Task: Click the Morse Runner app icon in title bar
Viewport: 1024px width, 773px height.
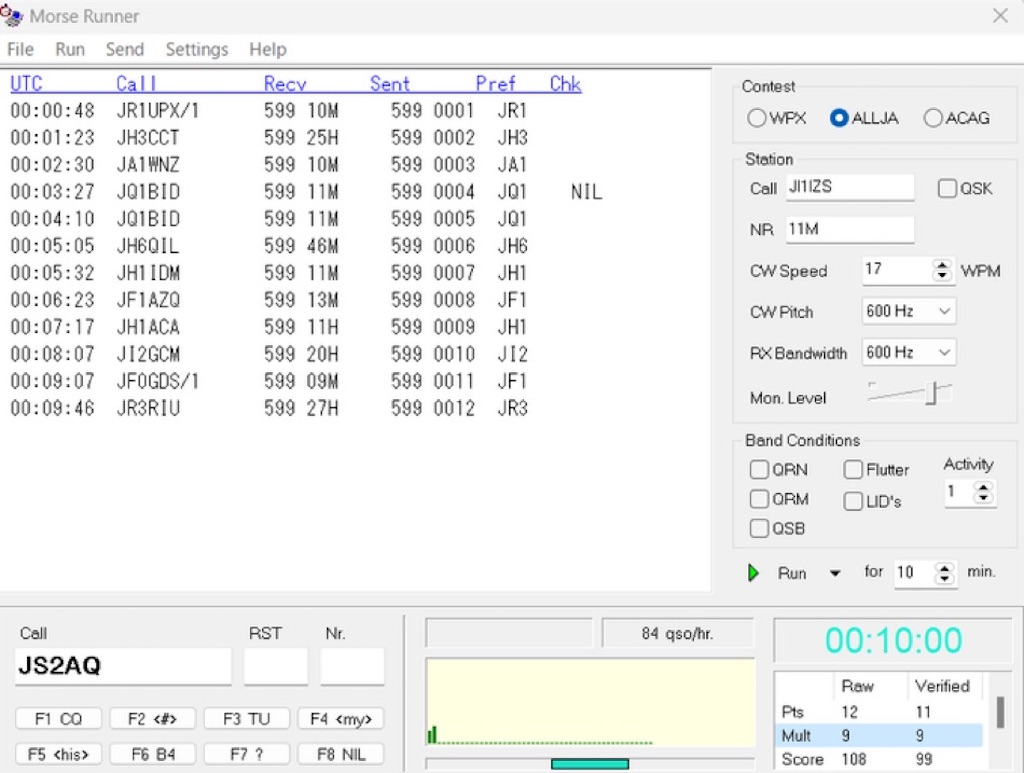Action: pos(12,14)
